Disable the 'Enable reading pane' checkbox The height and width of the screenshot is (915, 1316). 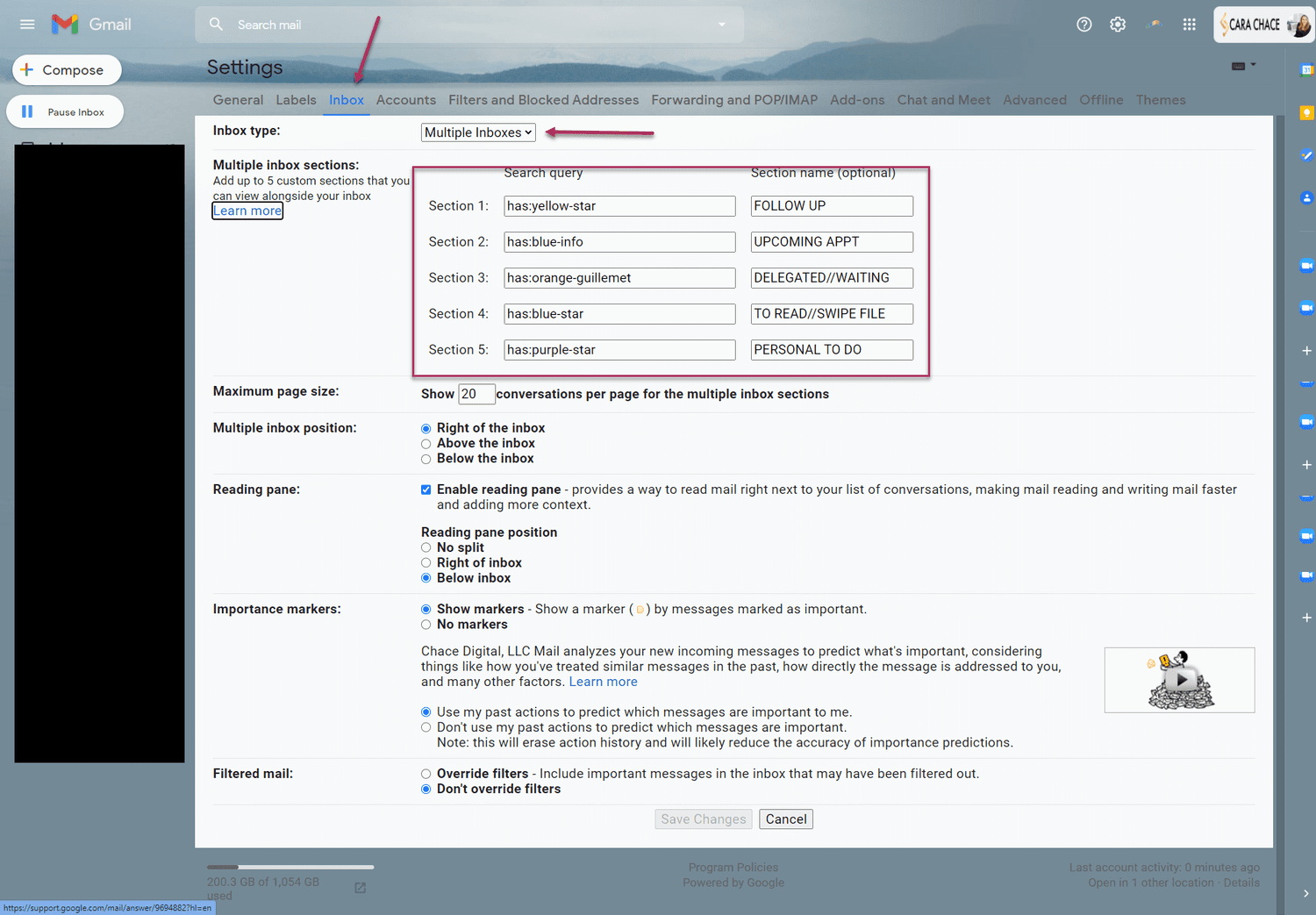pos(426,490)
